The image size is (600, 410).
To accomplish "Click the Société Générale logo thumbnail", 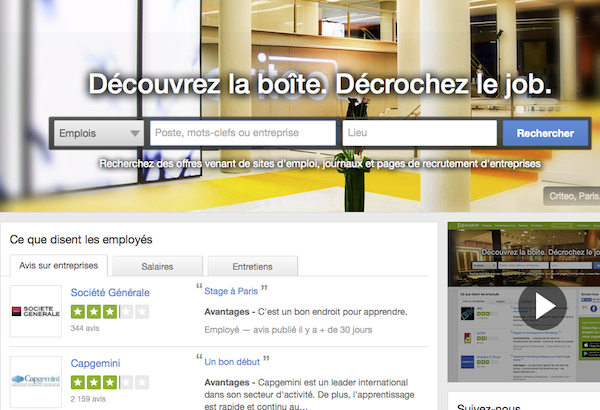I will [36, 311].
